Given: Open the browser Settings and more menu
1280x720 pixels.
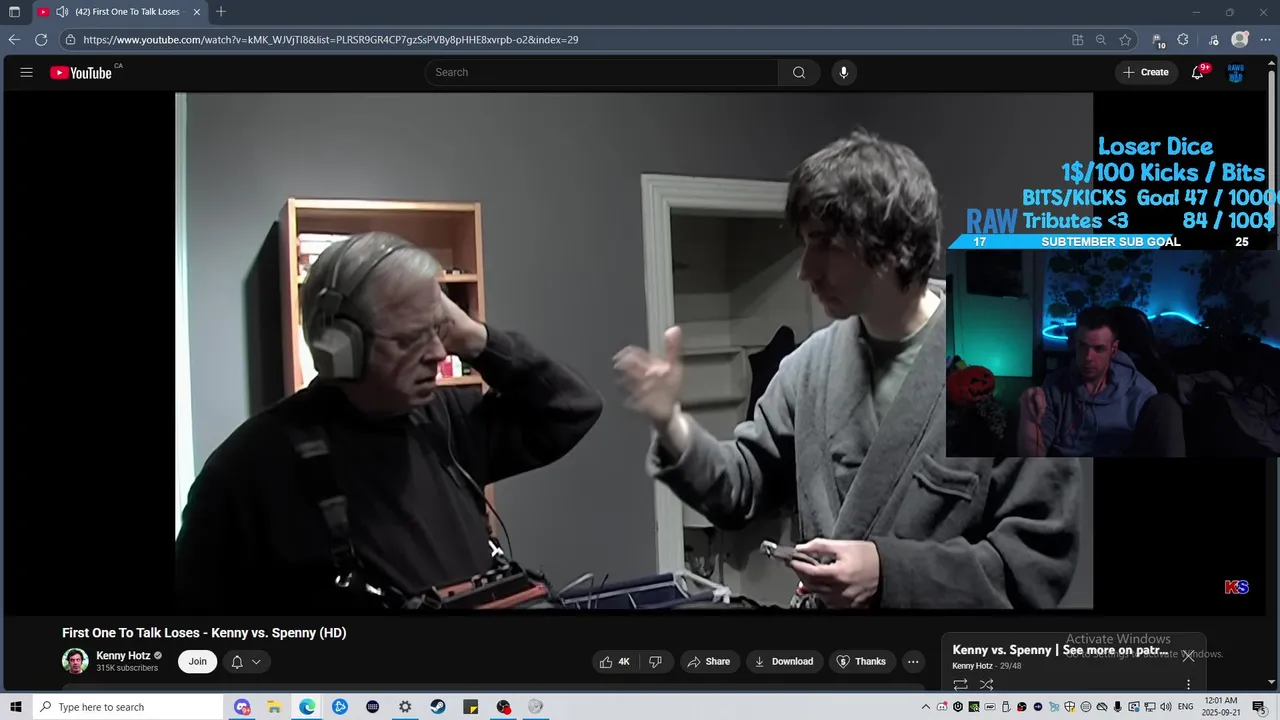Looking at the screenshot, I should pyautogui.click(x=1265, y=40).
